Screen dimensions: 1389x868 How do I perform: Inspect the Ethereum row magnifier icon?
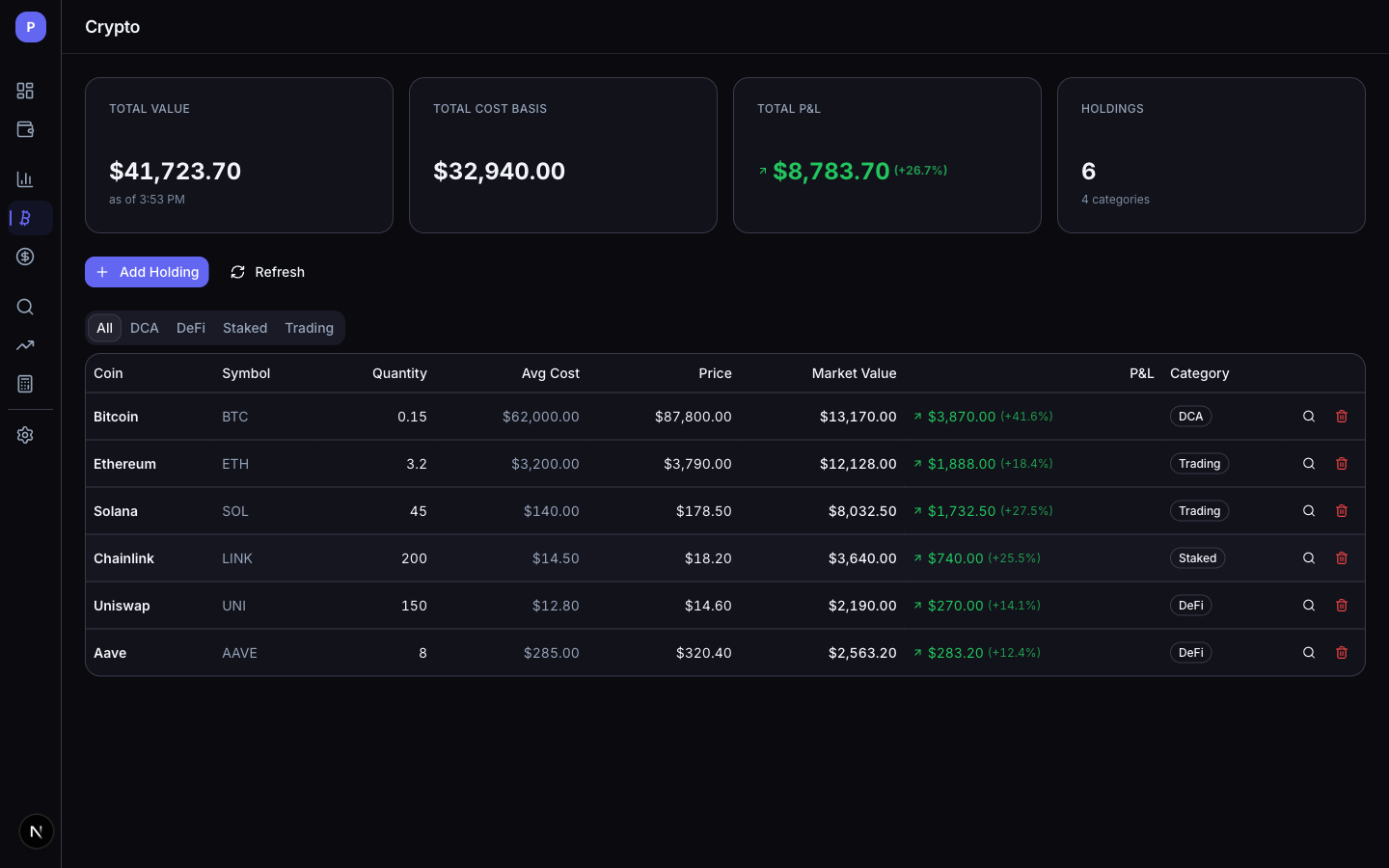pyautogui.click(x=1309, y=464)
